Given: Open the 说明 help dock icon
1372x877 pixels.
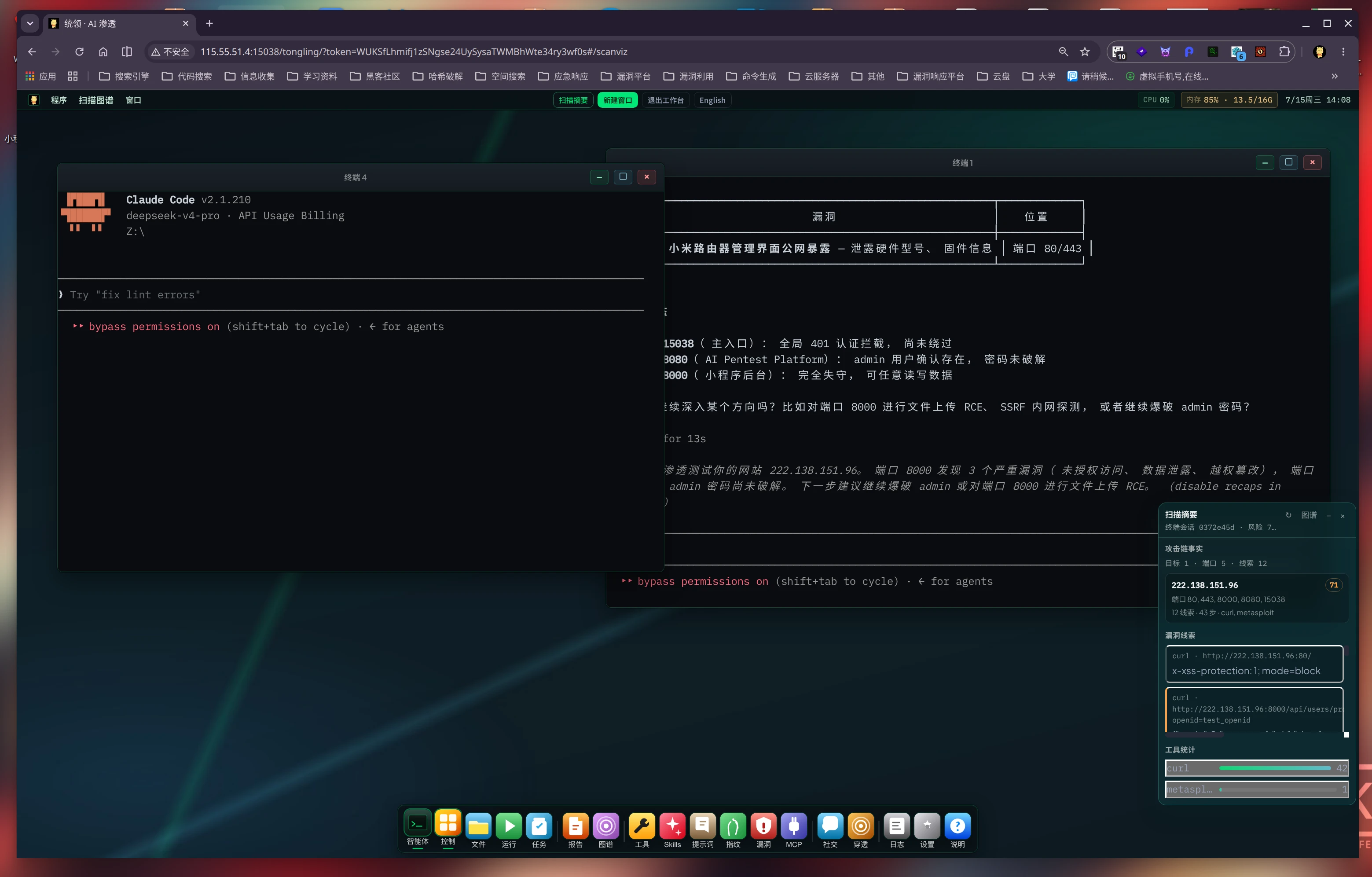Looking at the screenshot, I should coord(958,826).
